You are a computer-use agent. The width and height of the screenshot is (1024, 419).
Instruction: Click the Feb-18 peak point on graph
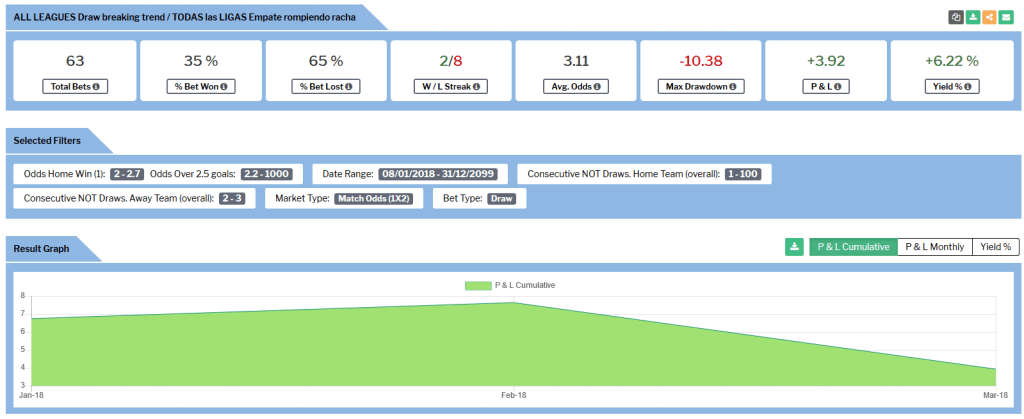(513, 303)
